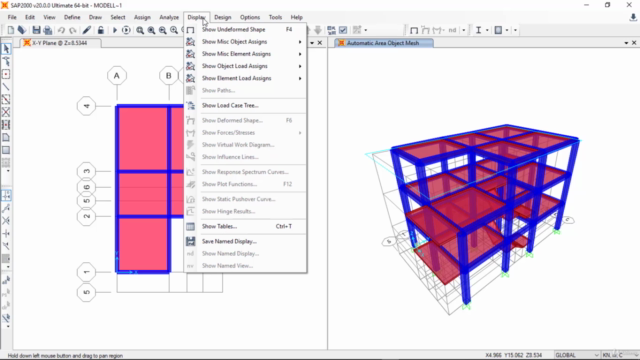Open the File menu
Viewport: 640px width, 360px height.
click(x=12, y=17)
